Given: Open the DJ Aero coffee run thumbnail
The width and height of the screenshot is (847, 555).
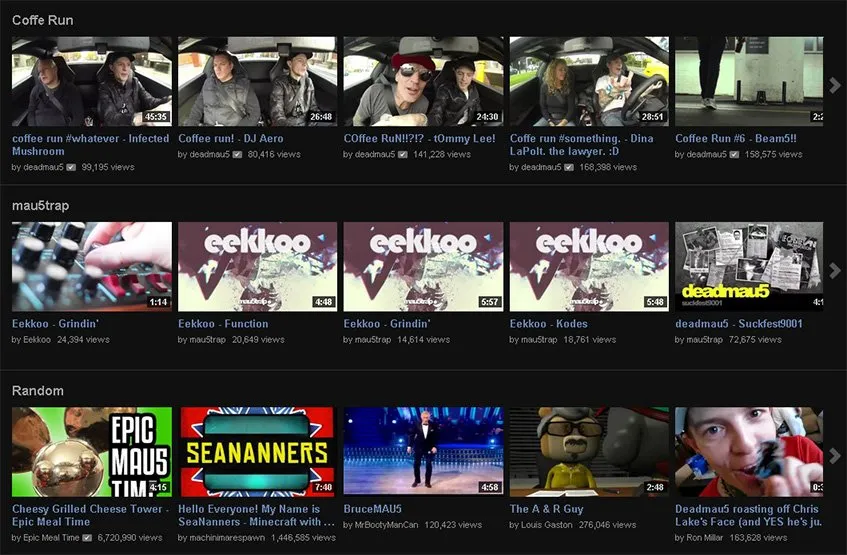Looking at the screenshot, I should (258, 82).
